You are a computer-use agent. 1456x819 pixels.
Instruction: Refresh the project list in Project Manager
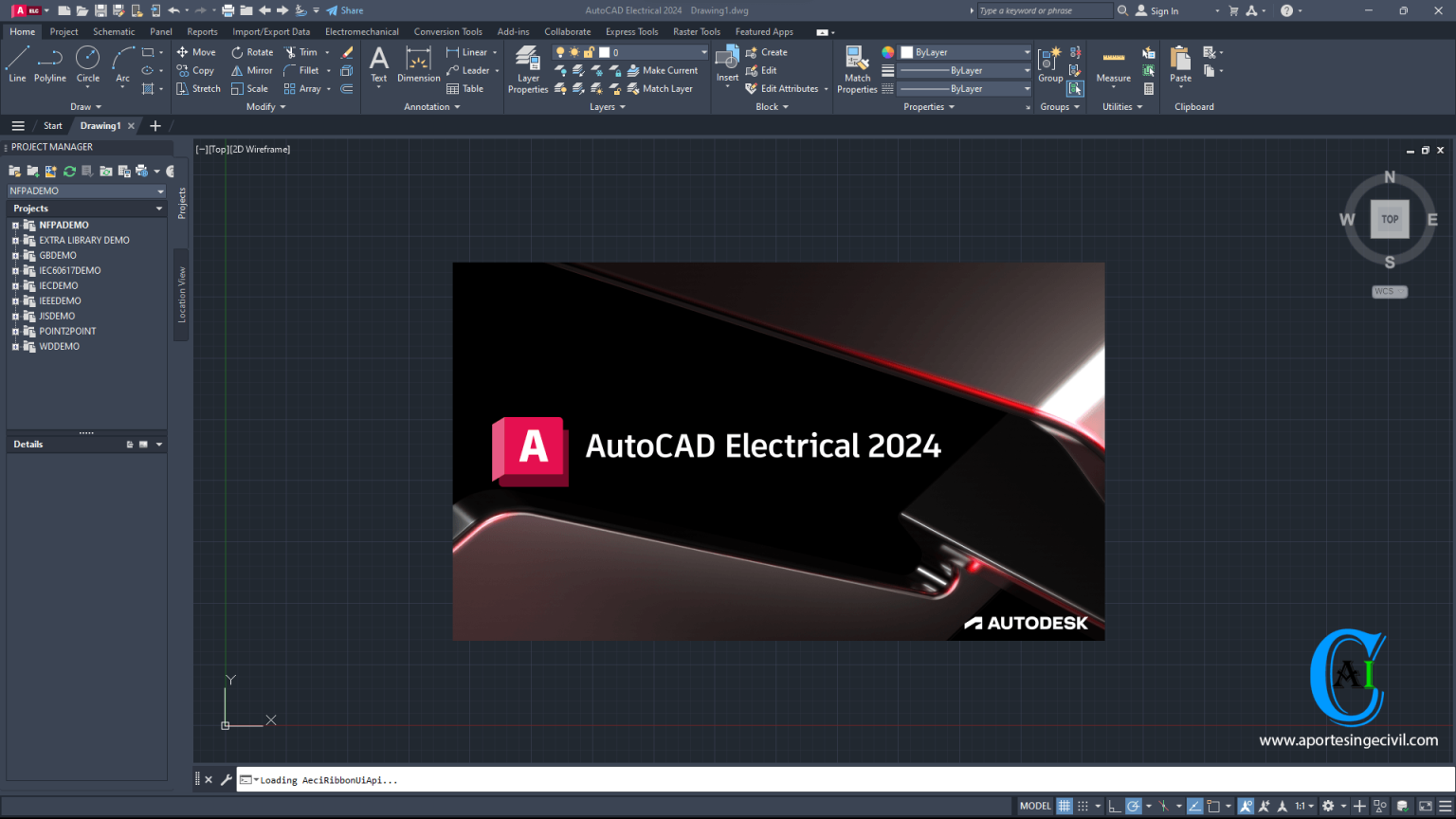click(x=70, y=172)
